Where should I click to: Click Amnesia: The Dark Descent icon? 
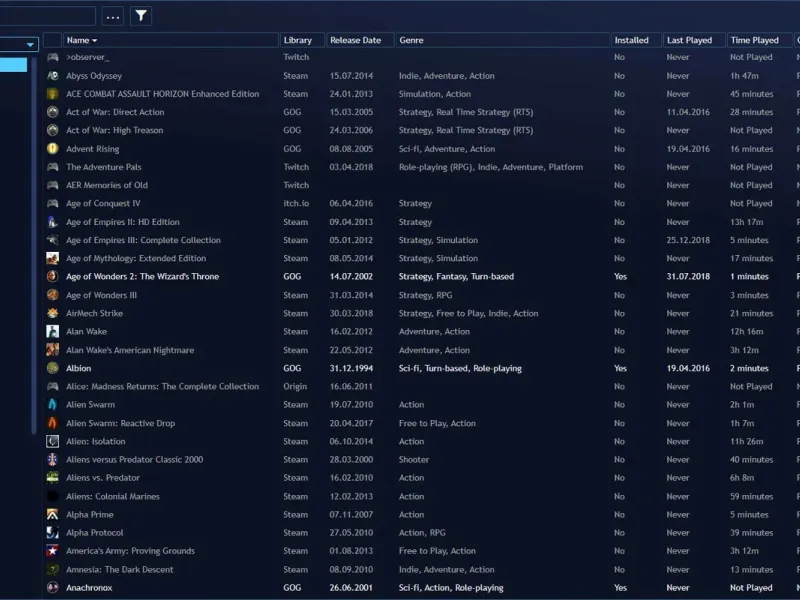tap(53, 569)
